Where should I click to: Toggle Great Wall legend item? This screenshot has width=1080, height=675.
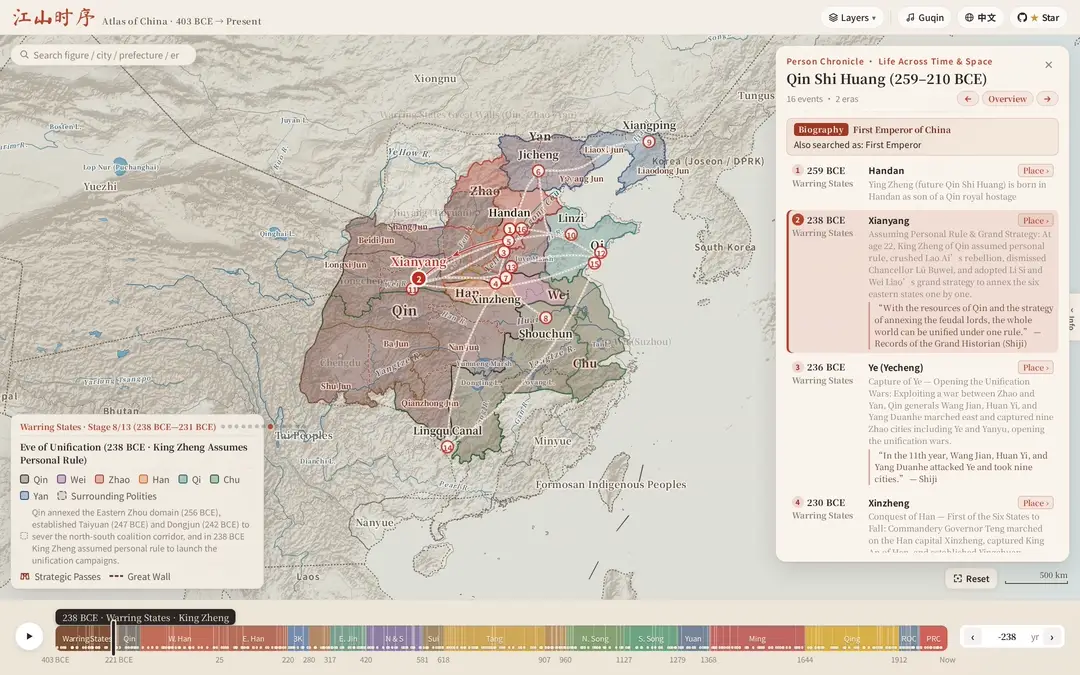click(140, 577)
